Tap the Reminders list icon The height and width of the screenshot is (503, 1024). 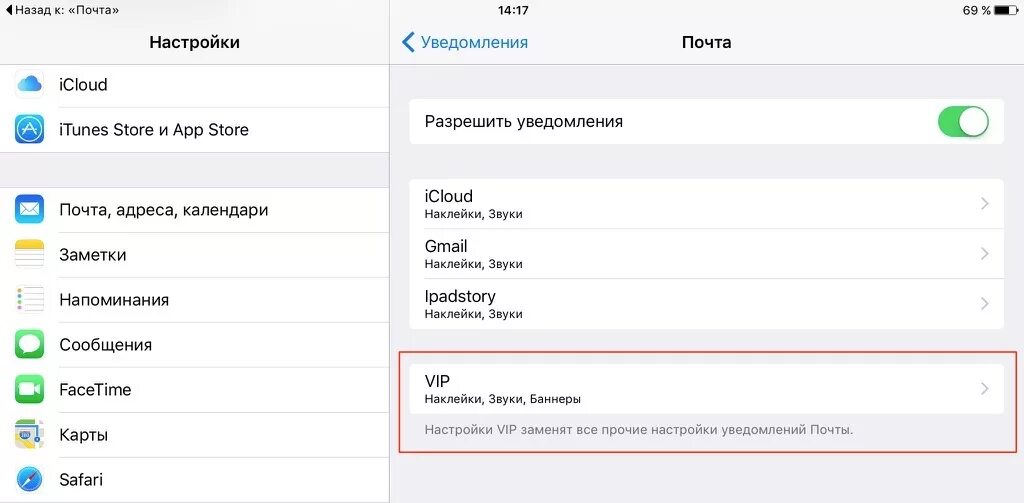tap(29, 300)
